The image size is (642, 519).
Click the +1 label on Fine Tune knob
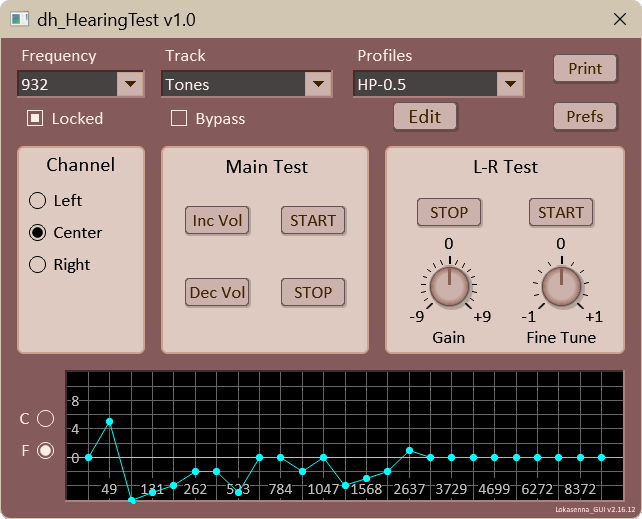pyautogui.click(x=594, y=317)
